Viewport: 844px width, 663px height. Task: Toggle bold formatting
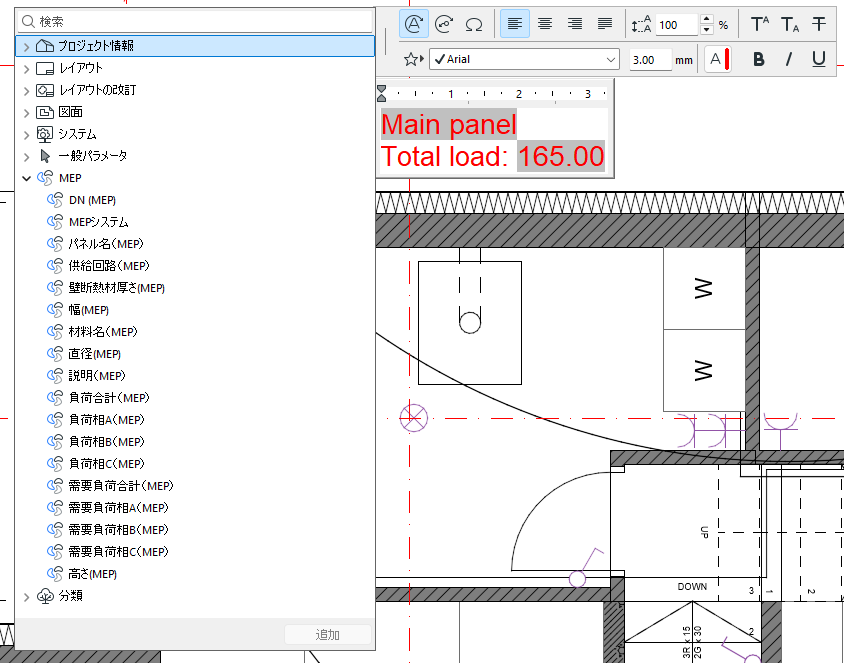(x=759, y=59)
